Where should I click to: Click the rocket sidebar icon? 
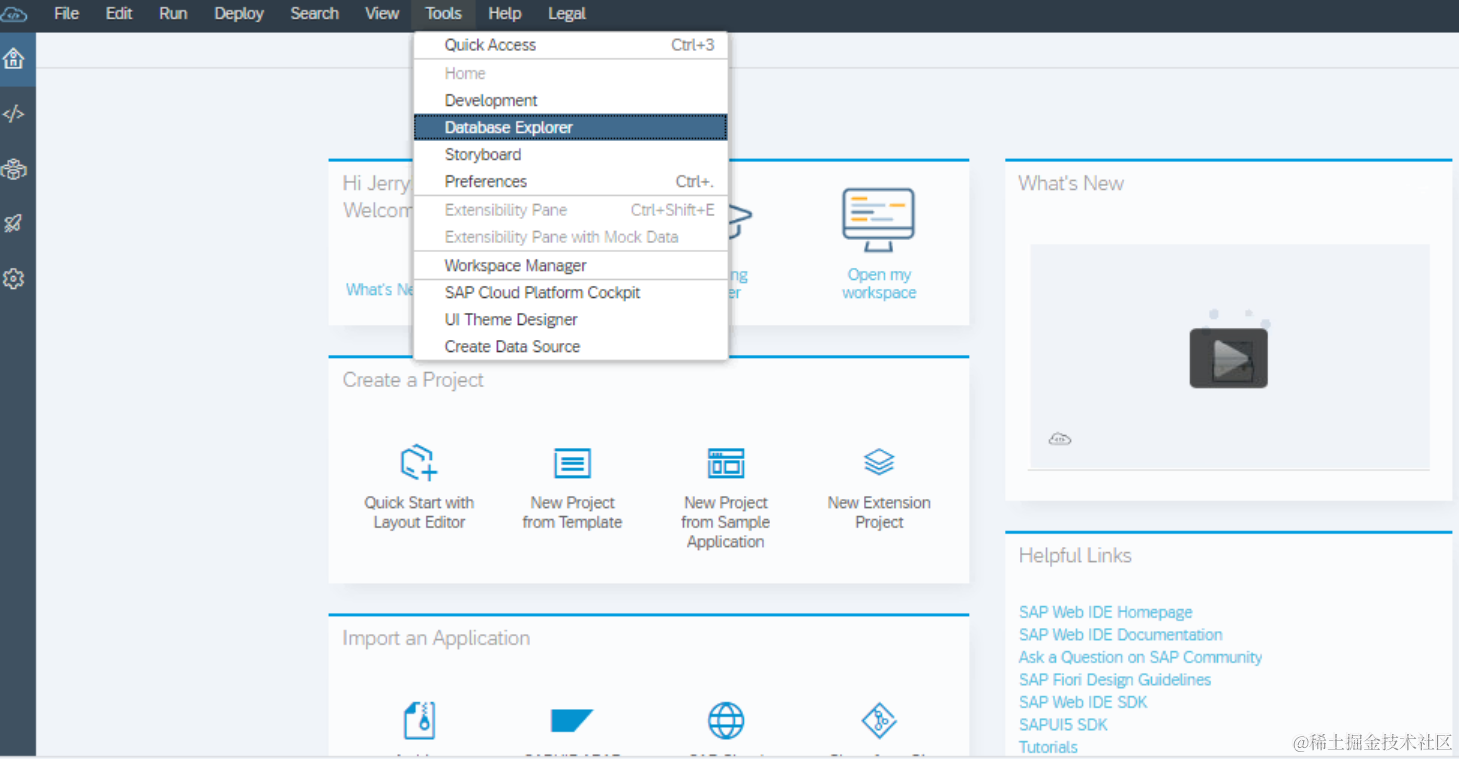click(14, 224)
